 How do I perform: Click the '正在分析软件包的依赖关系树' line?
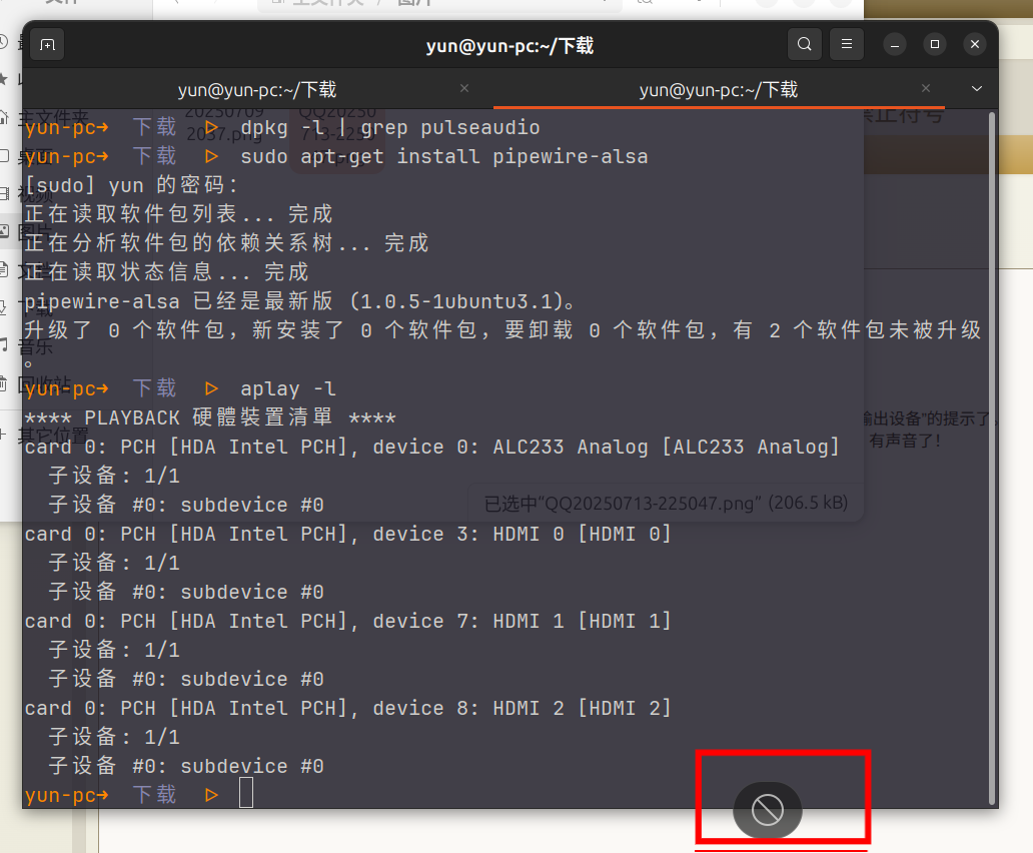(227, 243)
